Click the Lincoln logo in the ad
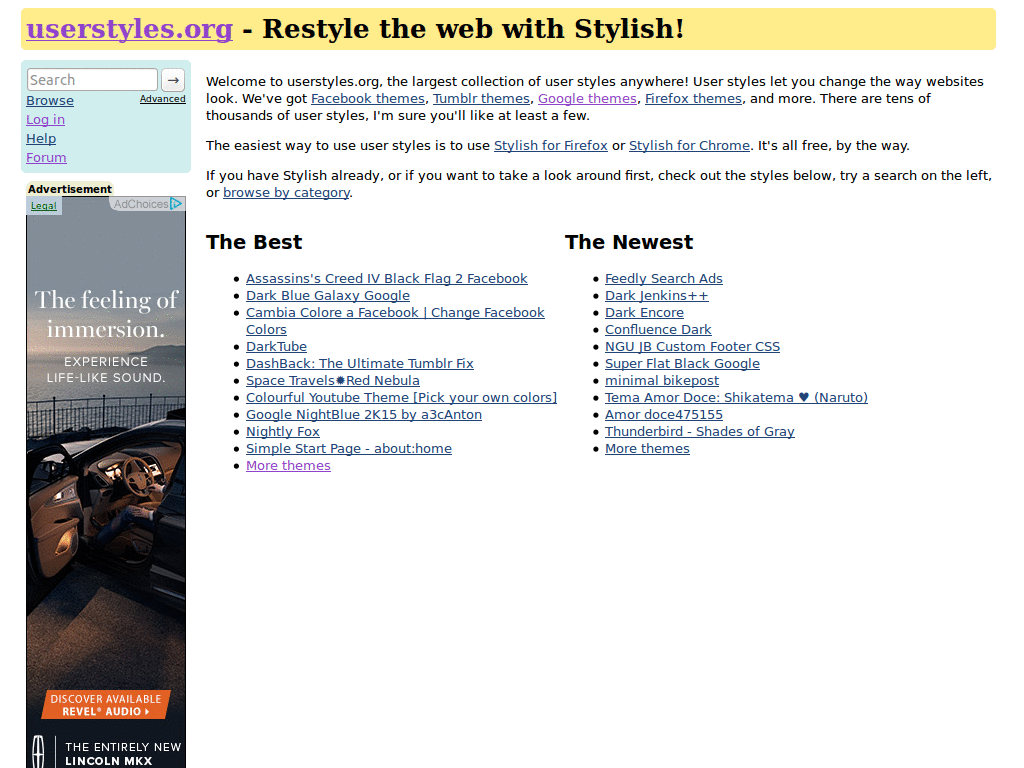Viewport: 1024px width, 768px height. click(39, 752)
